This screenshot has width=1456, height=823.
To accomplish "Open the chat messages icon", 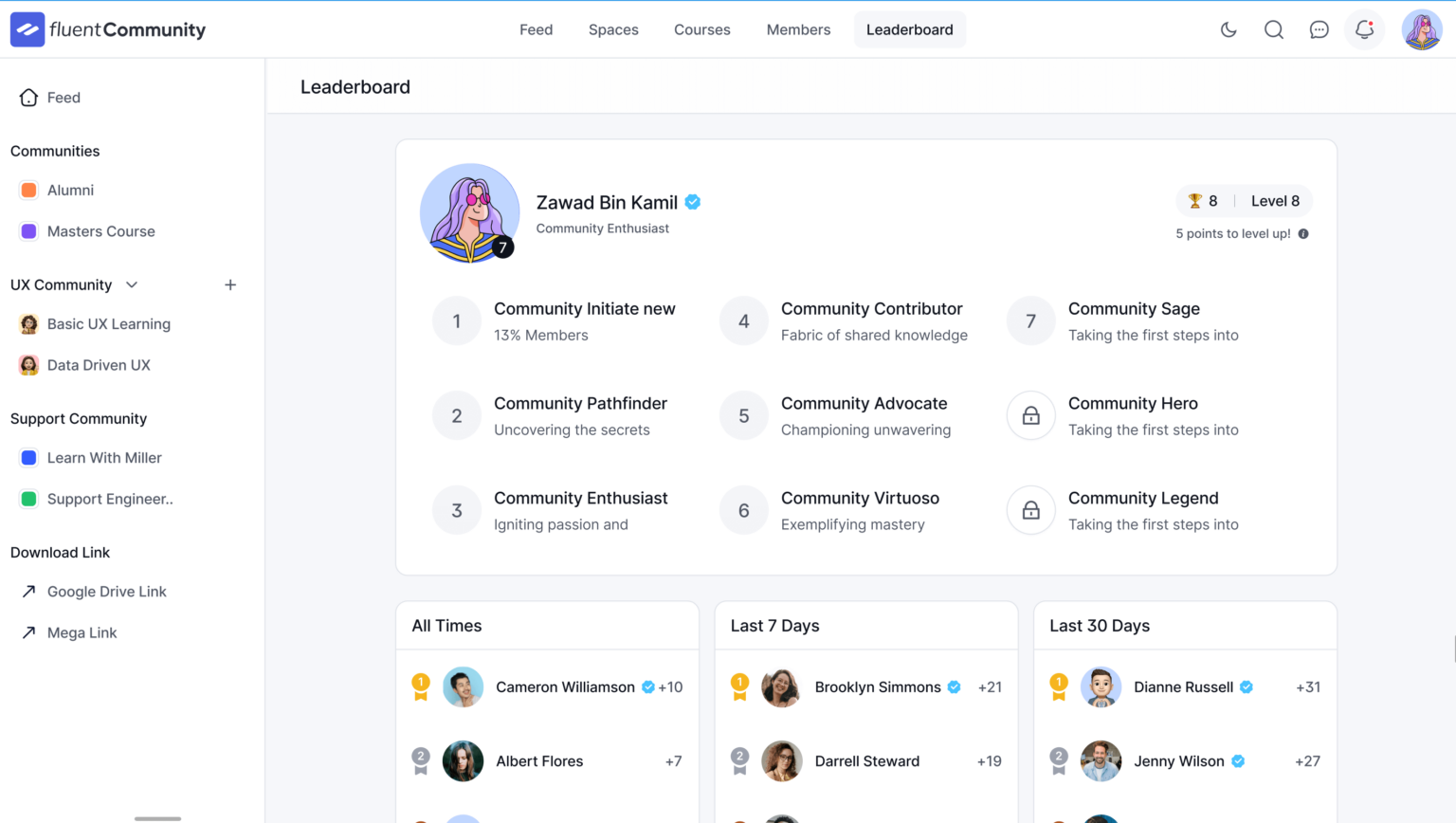I will 1319,29.
